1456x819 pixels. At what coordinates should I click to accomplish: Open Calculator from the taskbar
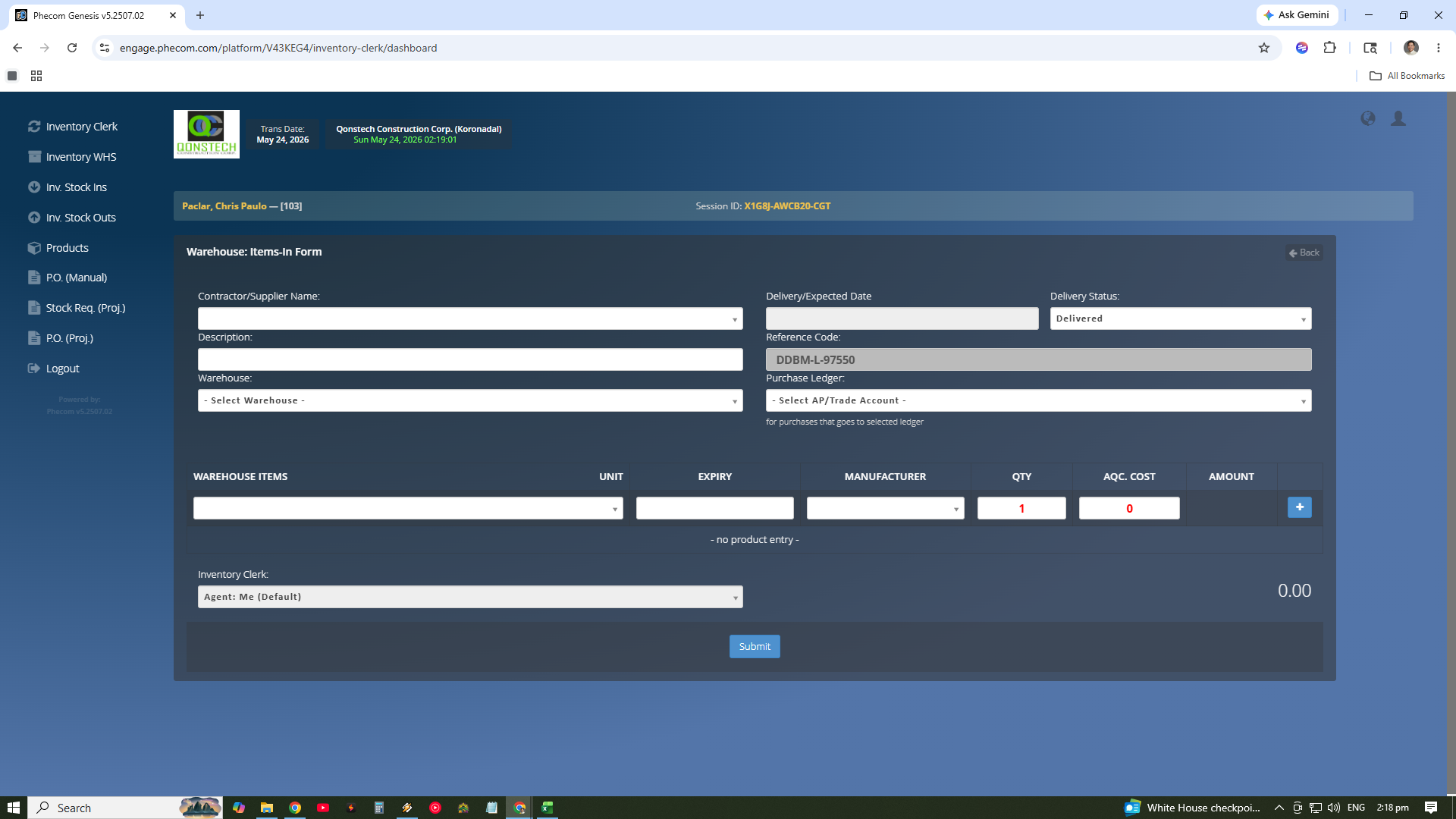(379, 808)
